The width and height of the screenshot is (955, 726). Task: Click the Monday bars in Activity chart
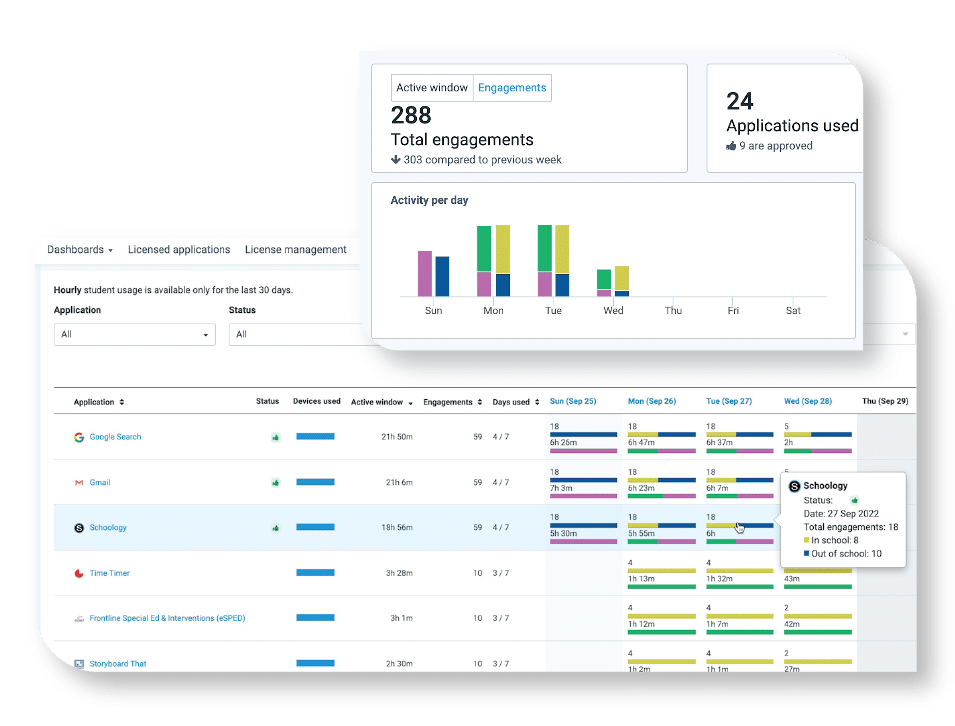click(493, 261)
